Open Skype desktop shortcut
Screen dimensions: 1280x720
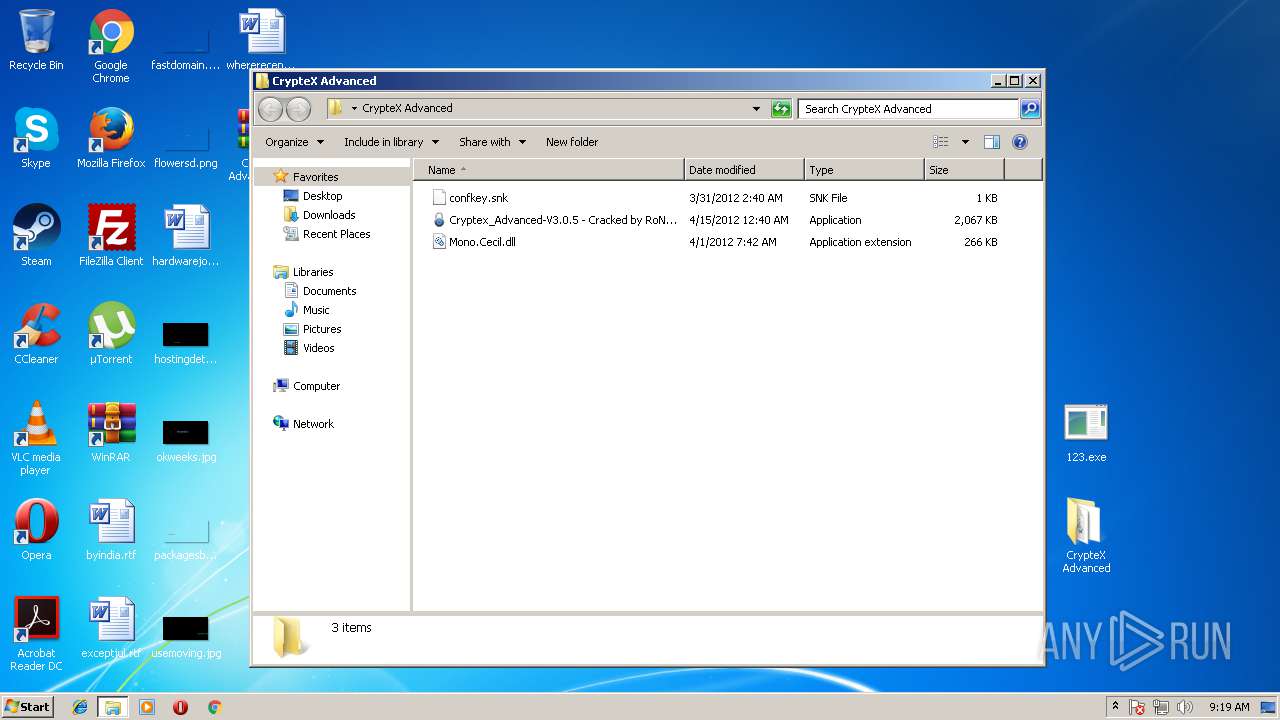(36, 138)
